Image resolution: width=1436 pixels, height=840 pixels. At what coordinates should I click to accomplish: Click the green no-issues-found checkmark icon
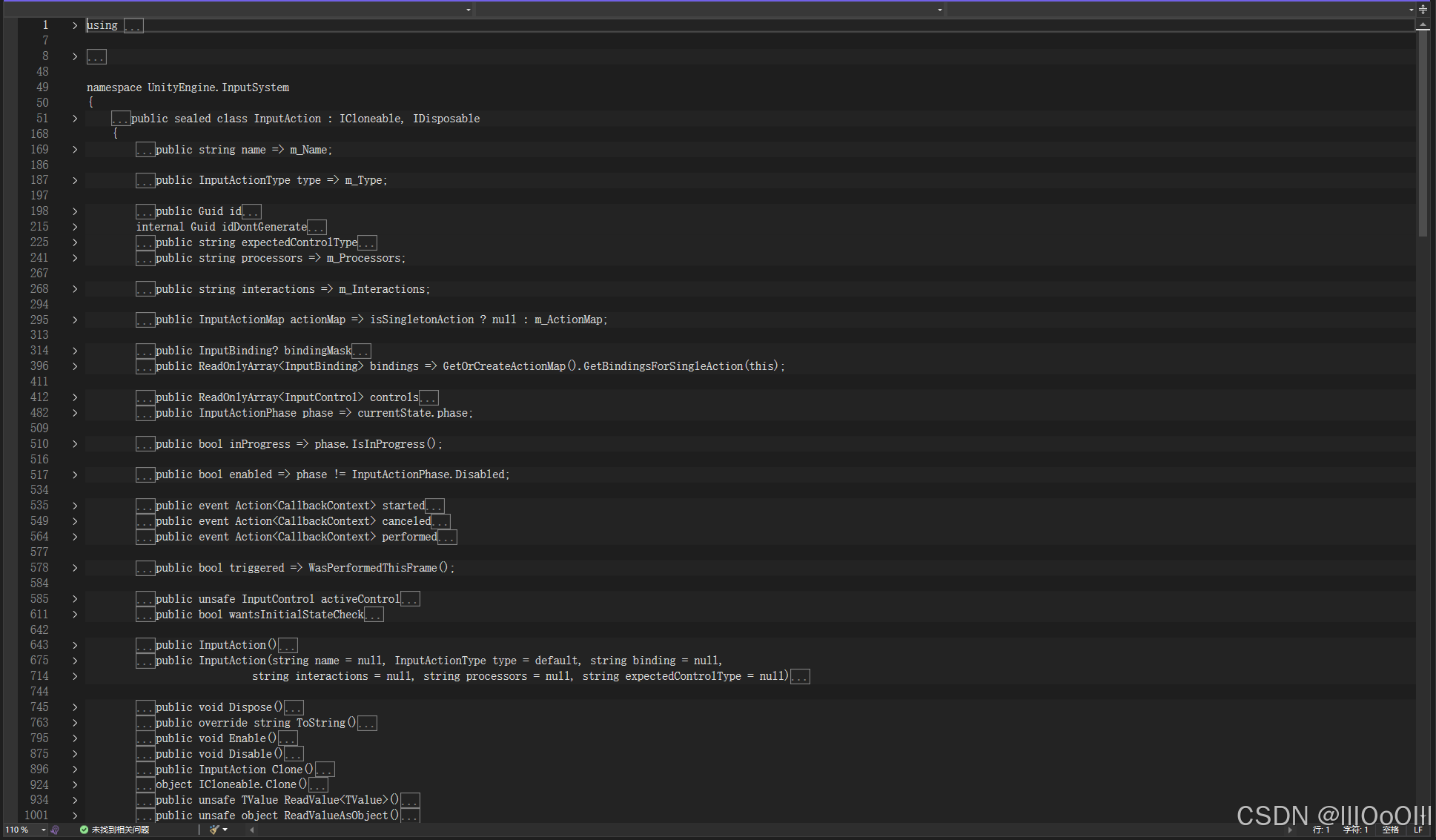point(84,830)
